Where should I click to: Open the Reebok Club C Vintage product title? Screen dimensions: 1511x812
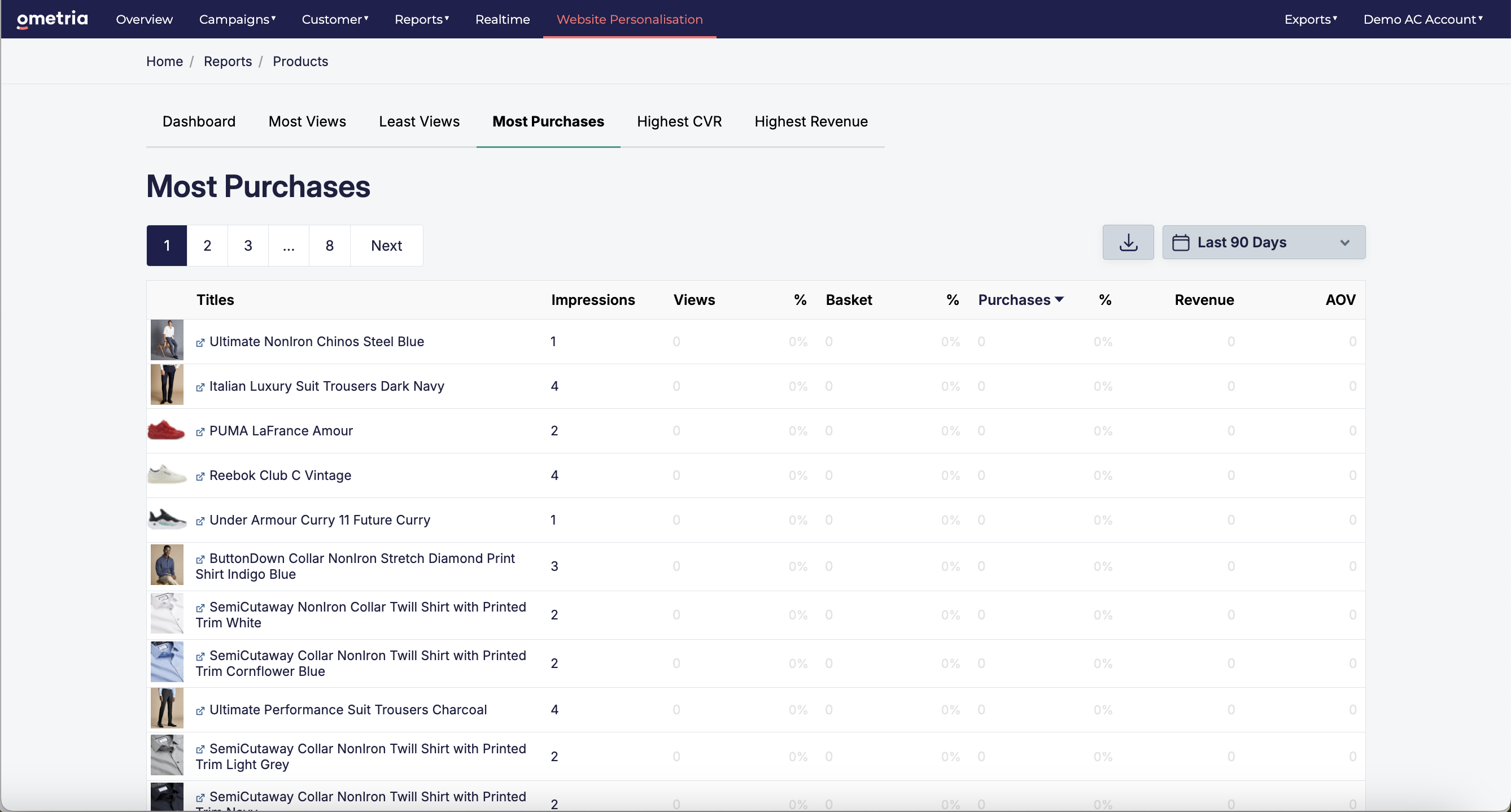click(x=280, y=475)
